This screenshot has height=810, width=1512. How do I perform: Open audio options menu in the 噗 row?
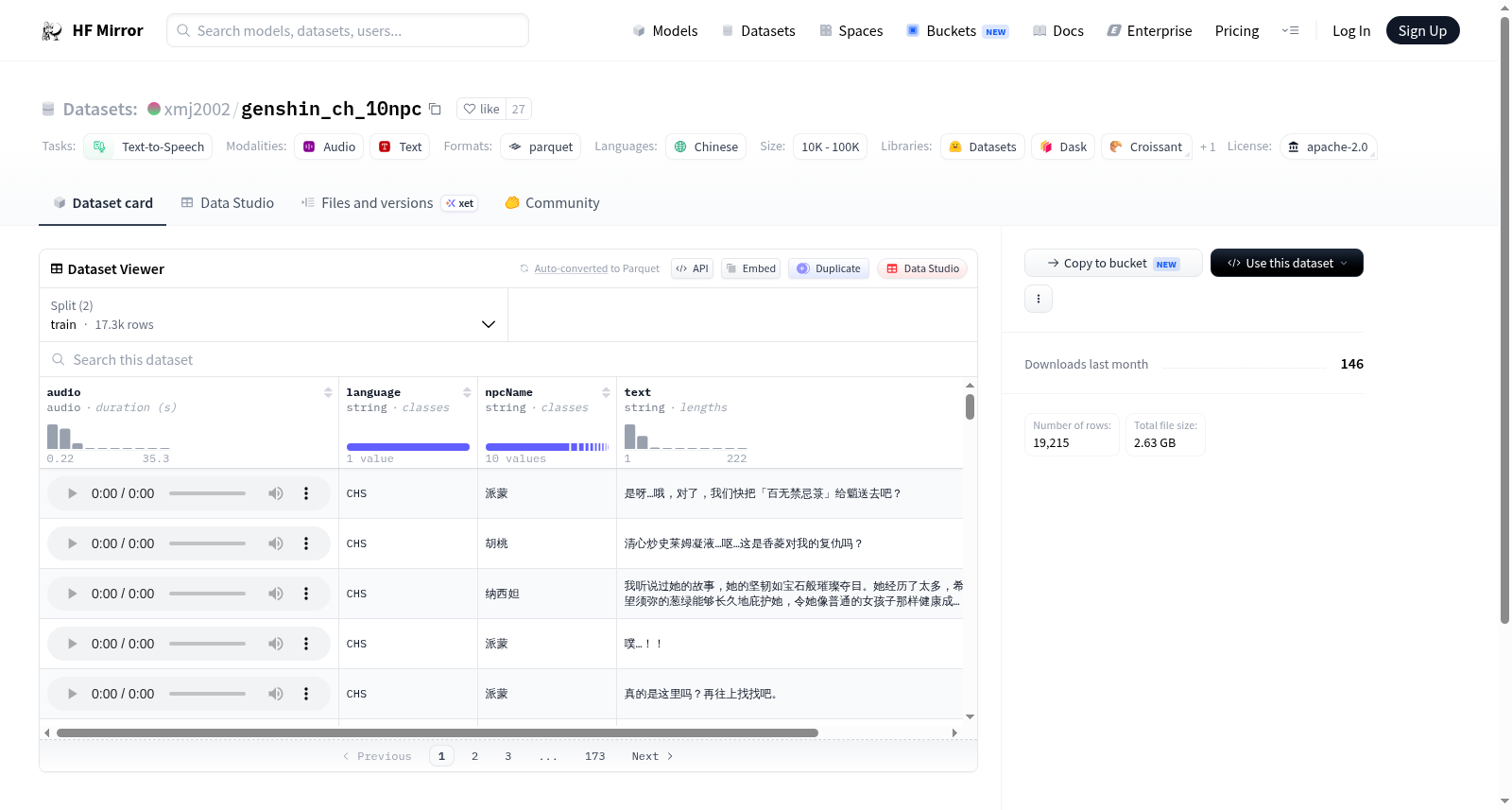[305, 644]
